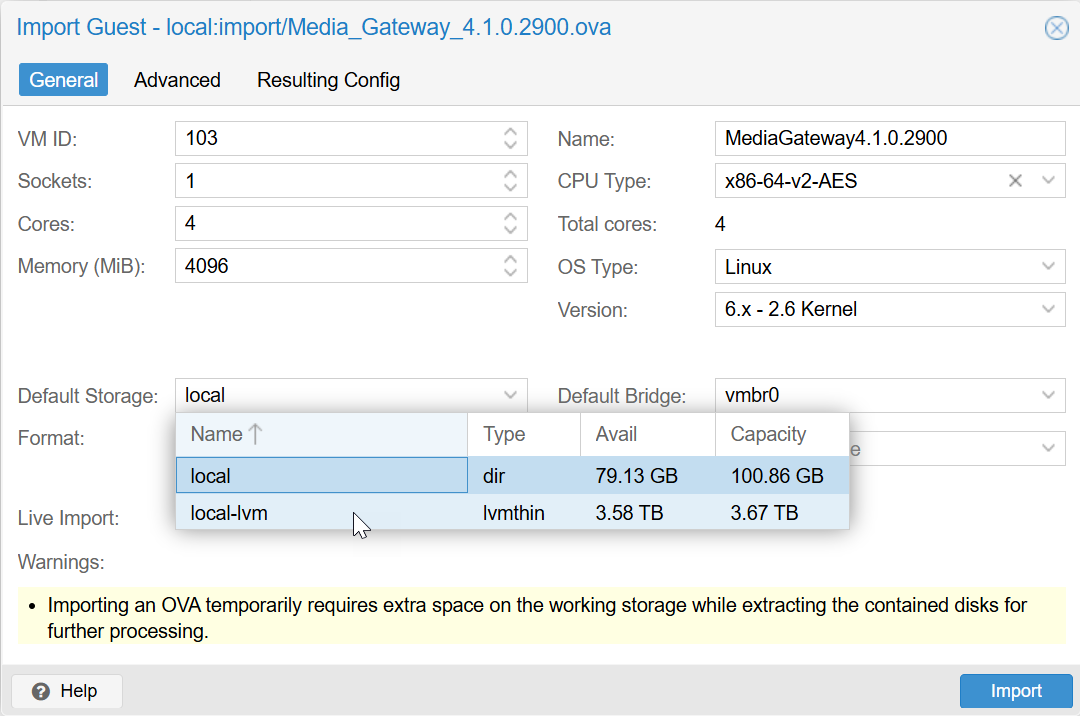
Task: Decrease Cores with the down stepper arrow
Action: 513,229
